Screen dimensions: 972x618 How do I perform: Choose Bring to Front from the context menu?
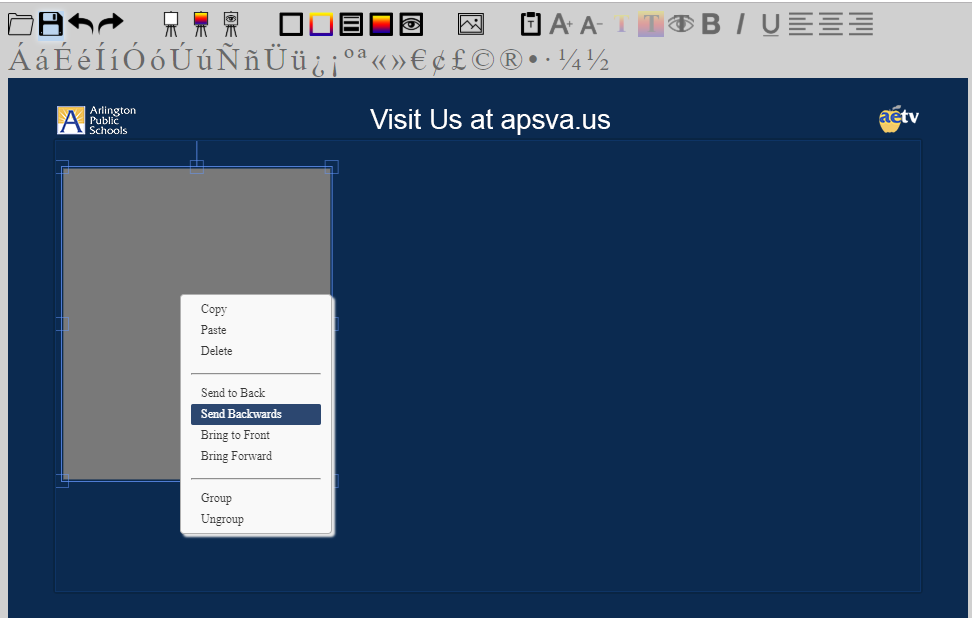[x=235, y=434]
